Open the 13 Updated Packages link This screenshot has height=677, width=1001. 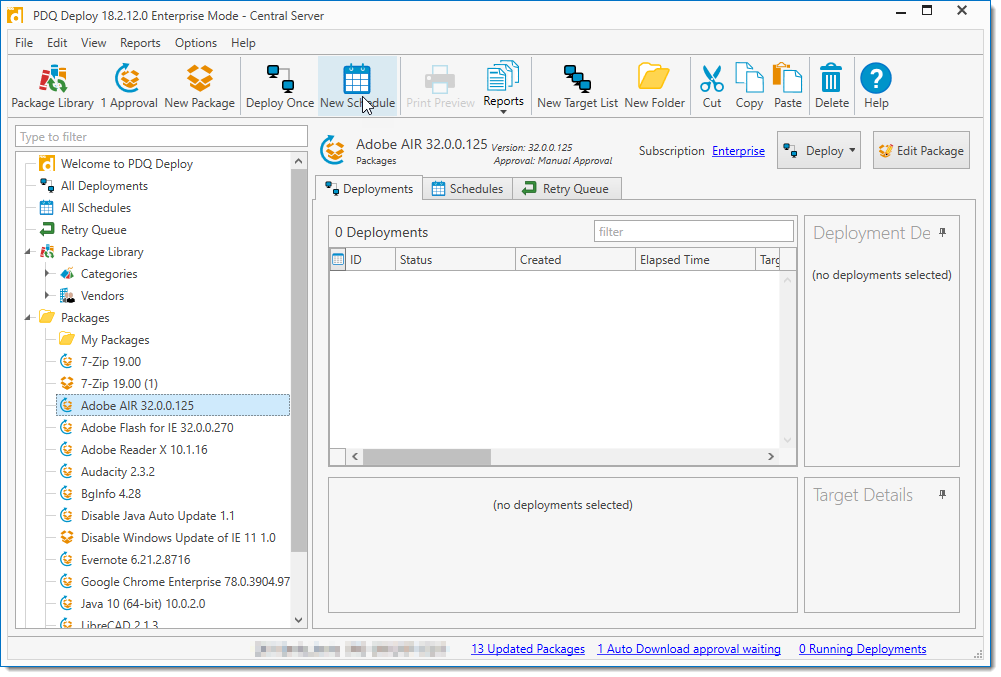(528, 649)
